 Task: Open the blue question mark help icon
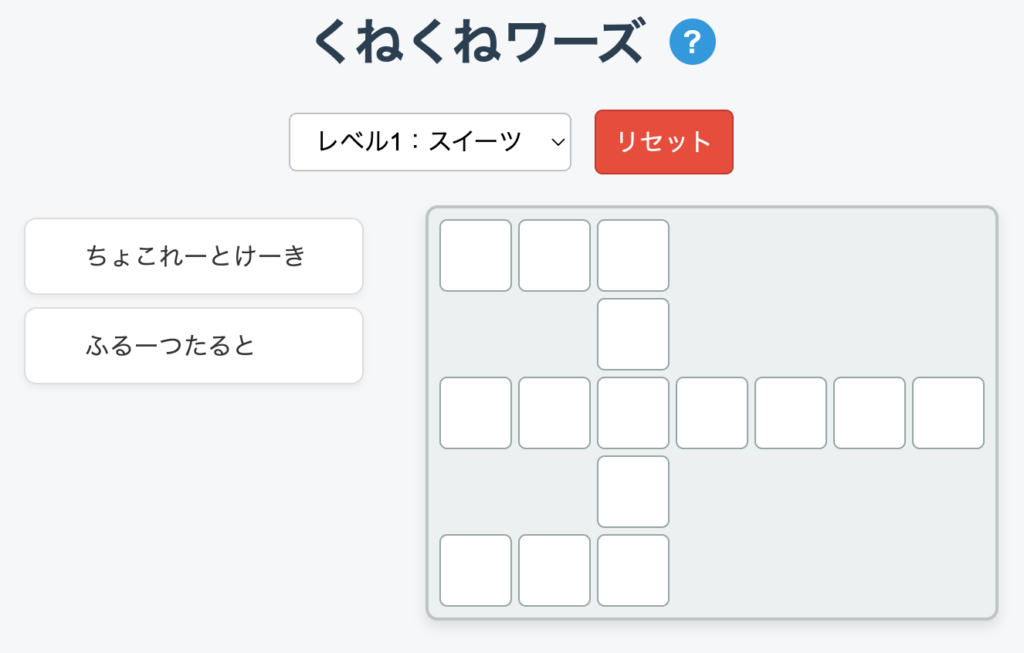point(692,42)
